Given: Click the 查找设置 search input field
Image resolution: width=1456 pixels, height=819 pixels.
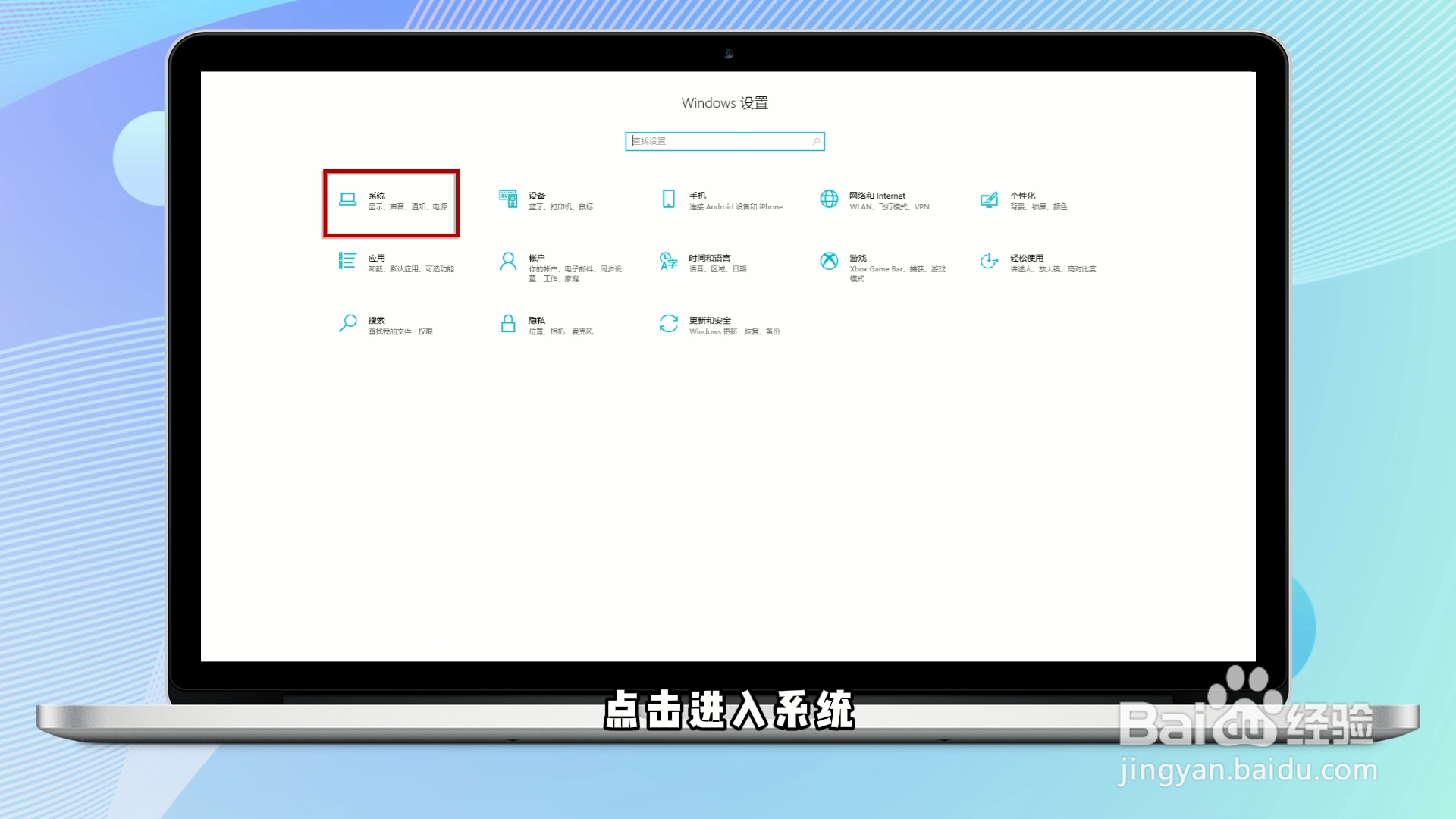Looking at the screenshot, I should tap(724, 142).
